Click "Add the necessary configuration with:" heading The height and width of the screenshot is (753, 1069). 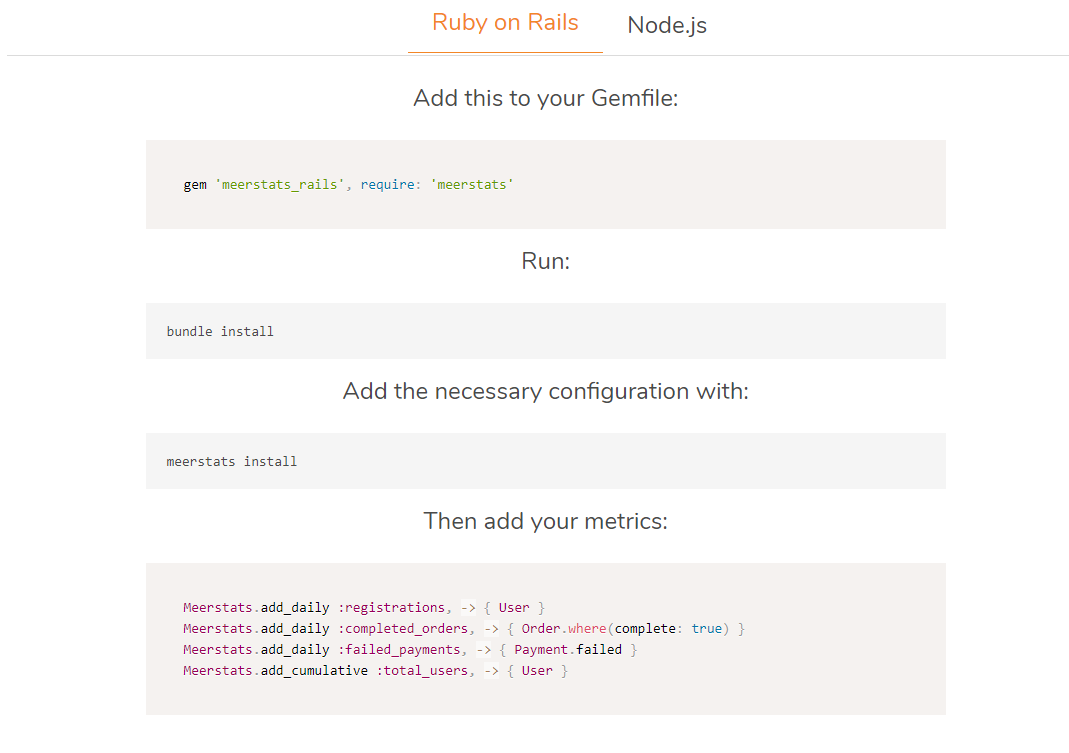(x=545, y=391)
